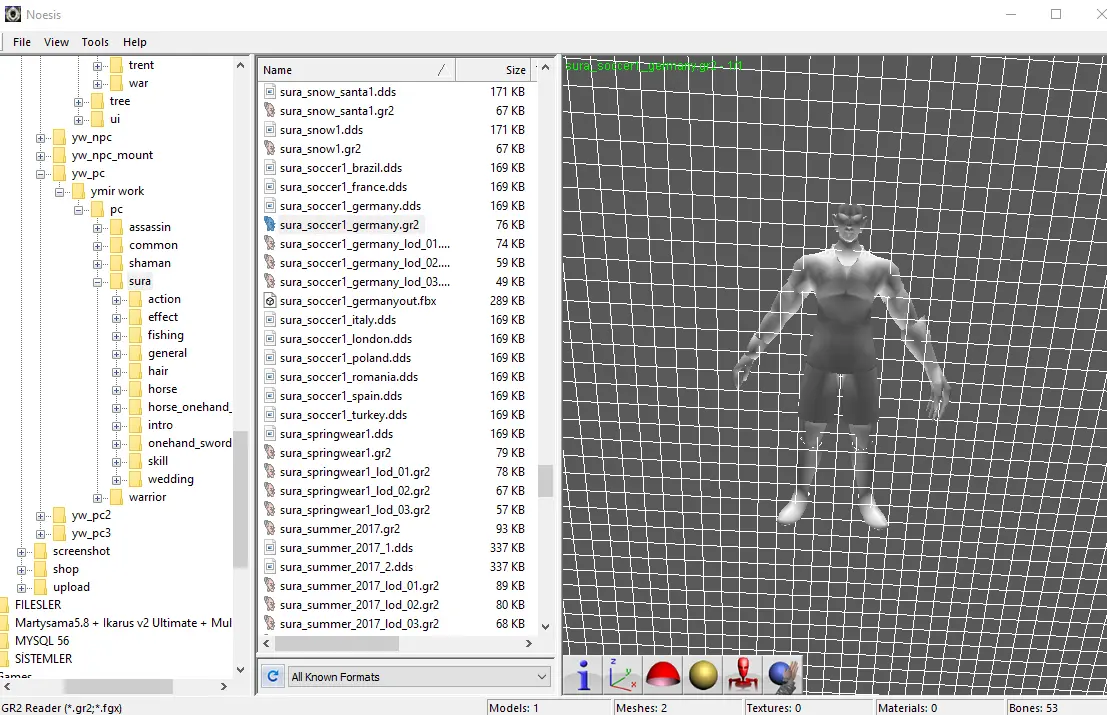Click the XYZ axis orientation icon

click(622, 676)
